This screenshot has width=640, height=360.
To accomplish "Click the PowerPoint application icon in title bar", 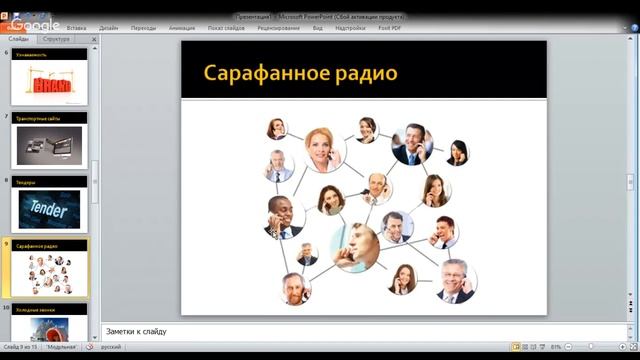I will (4, 16).
